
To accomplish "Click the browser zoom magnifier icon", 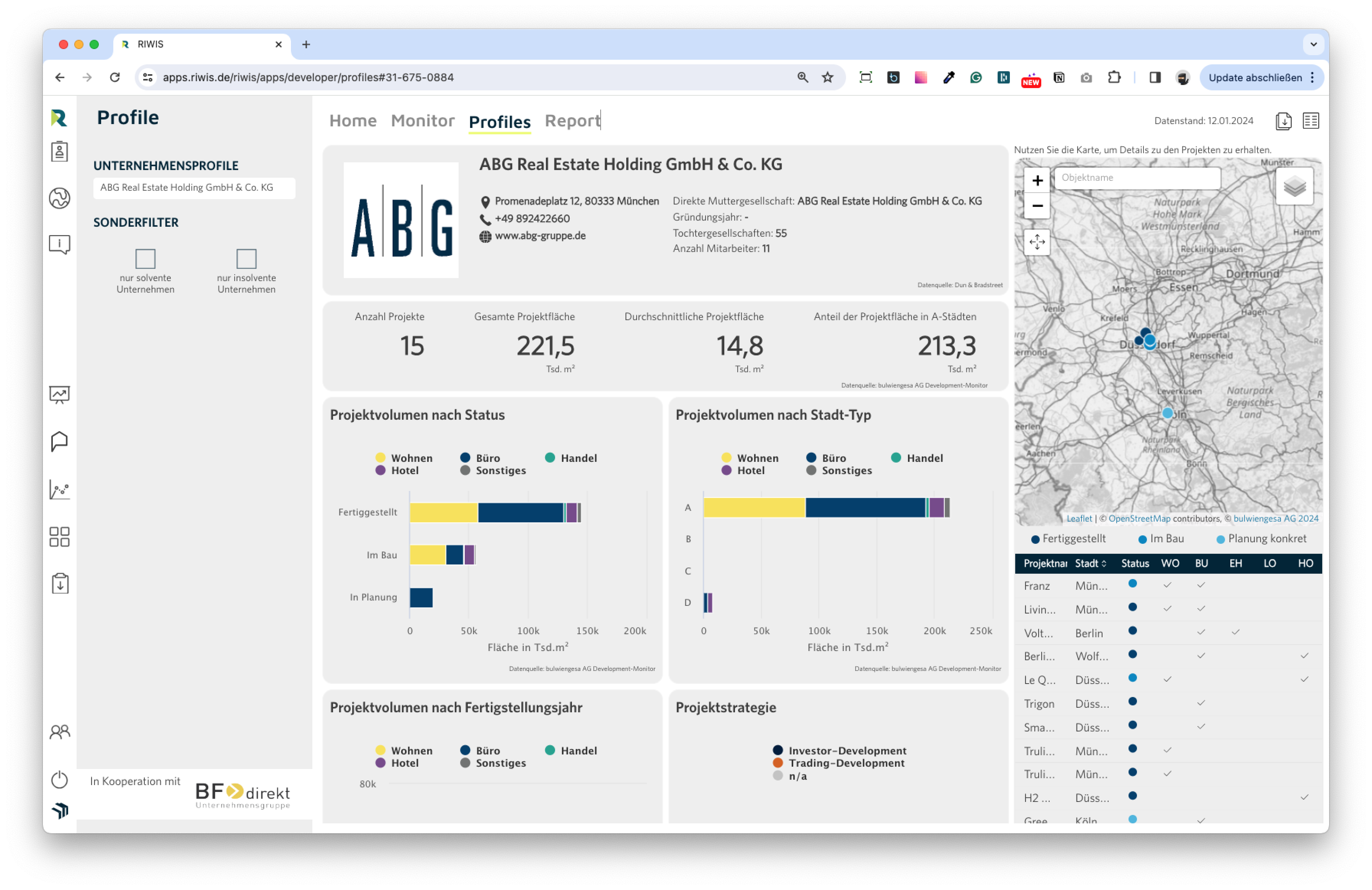I will pyautogui.click(x=802, y=77).
